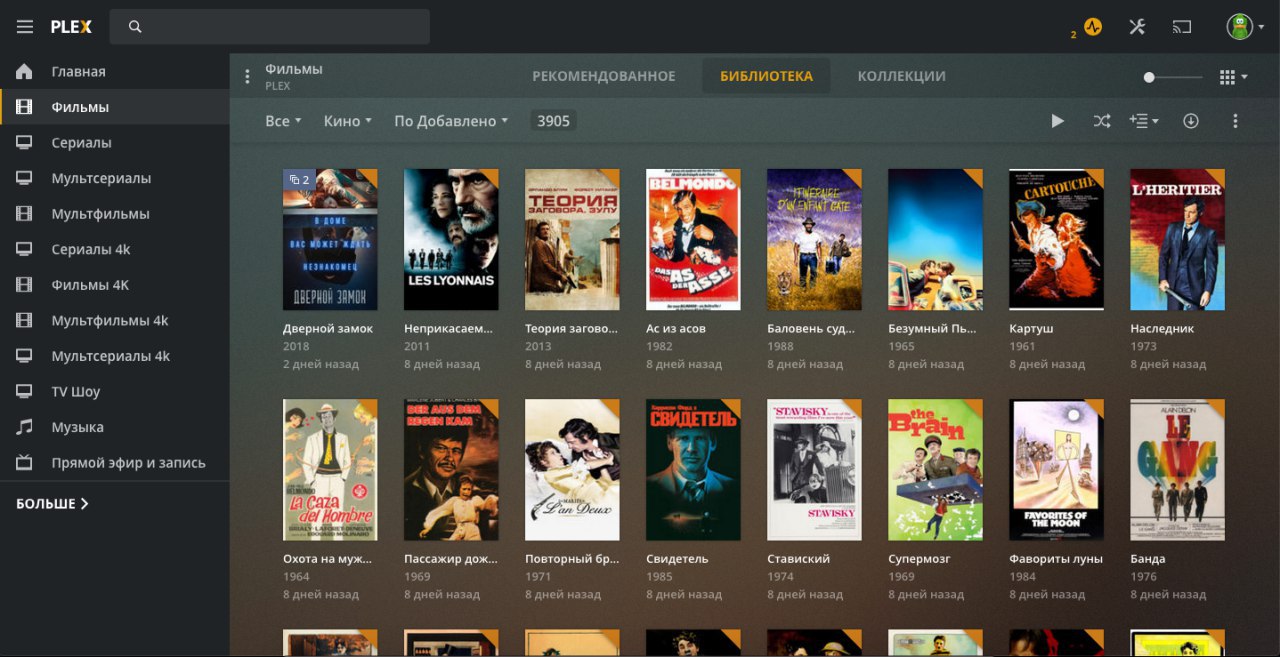This screenshot has width=1280, height=657.
Task: Open the Теория заговора poster
Action: tap(572, 240)
